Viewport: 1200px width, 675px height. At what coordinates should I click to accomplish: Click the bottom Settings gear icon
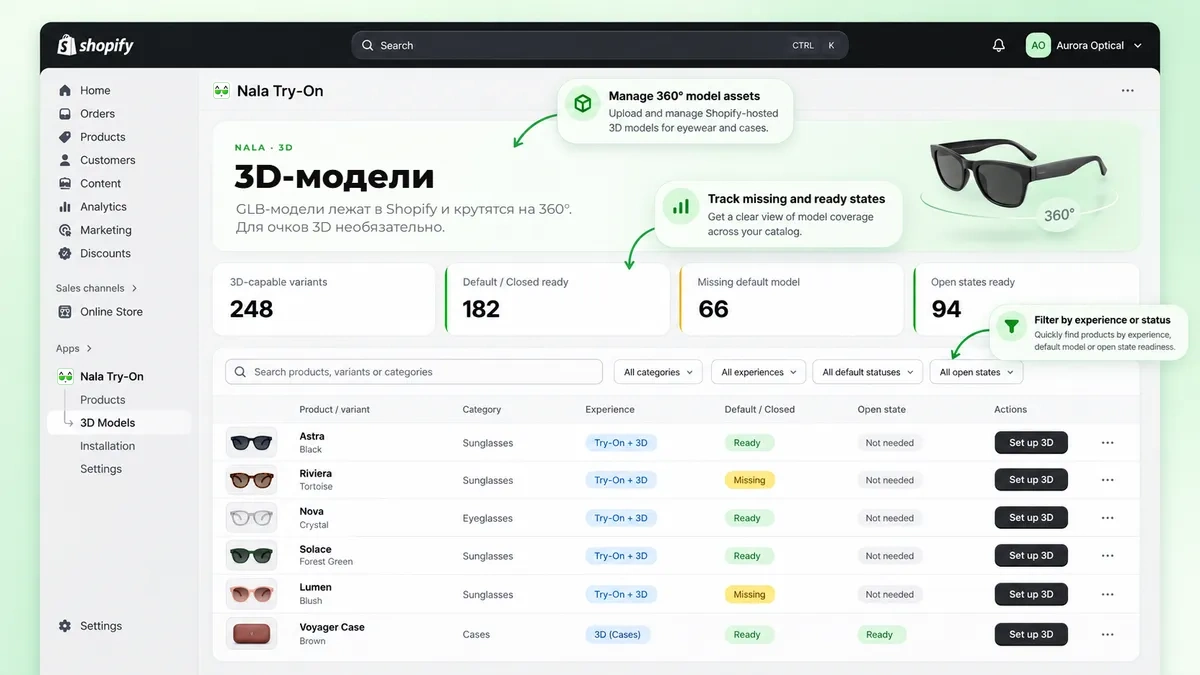pyautogui.click(x=65, y=626)
